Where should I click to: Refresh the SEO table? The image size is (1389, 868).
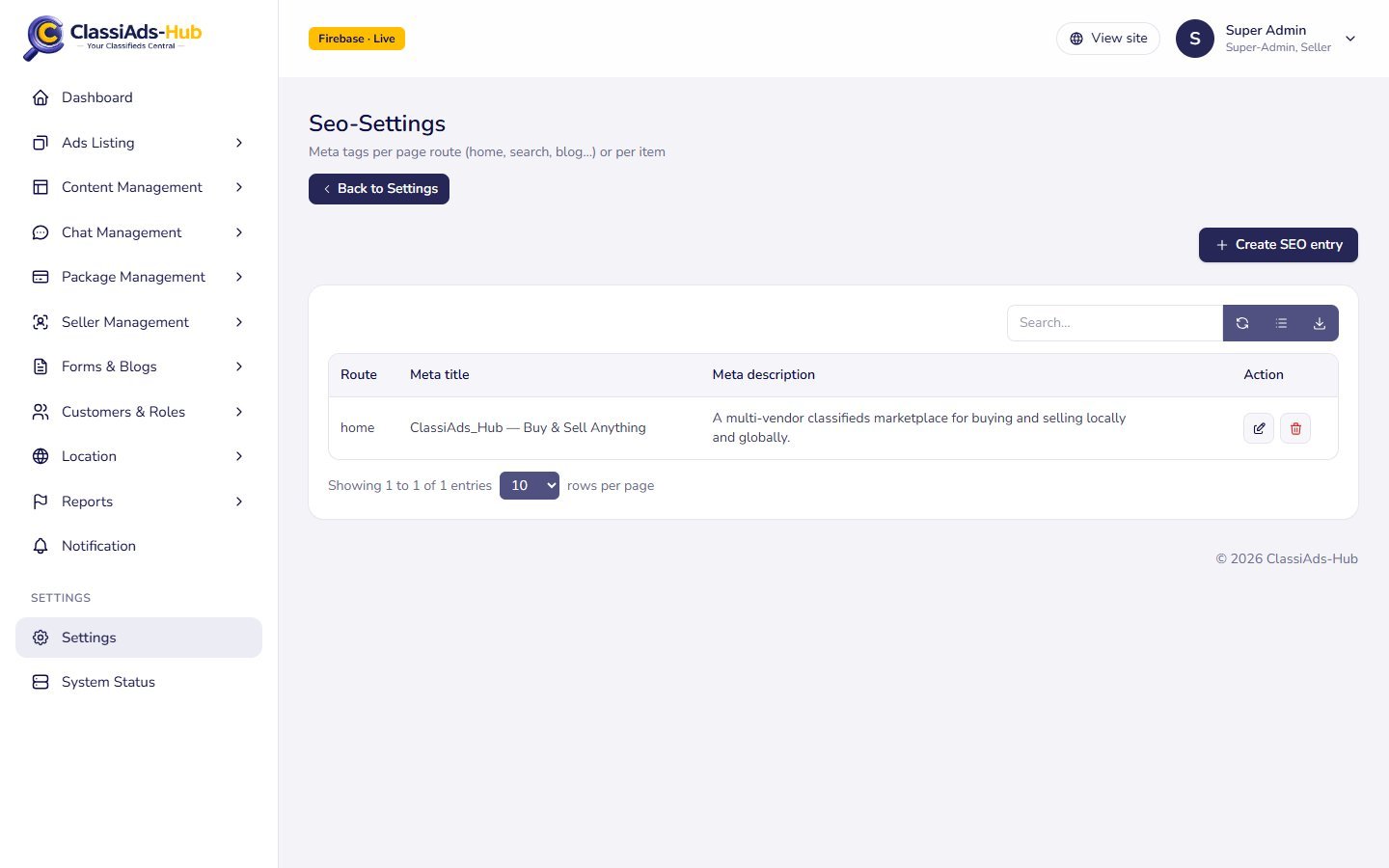pos(1242,323)
